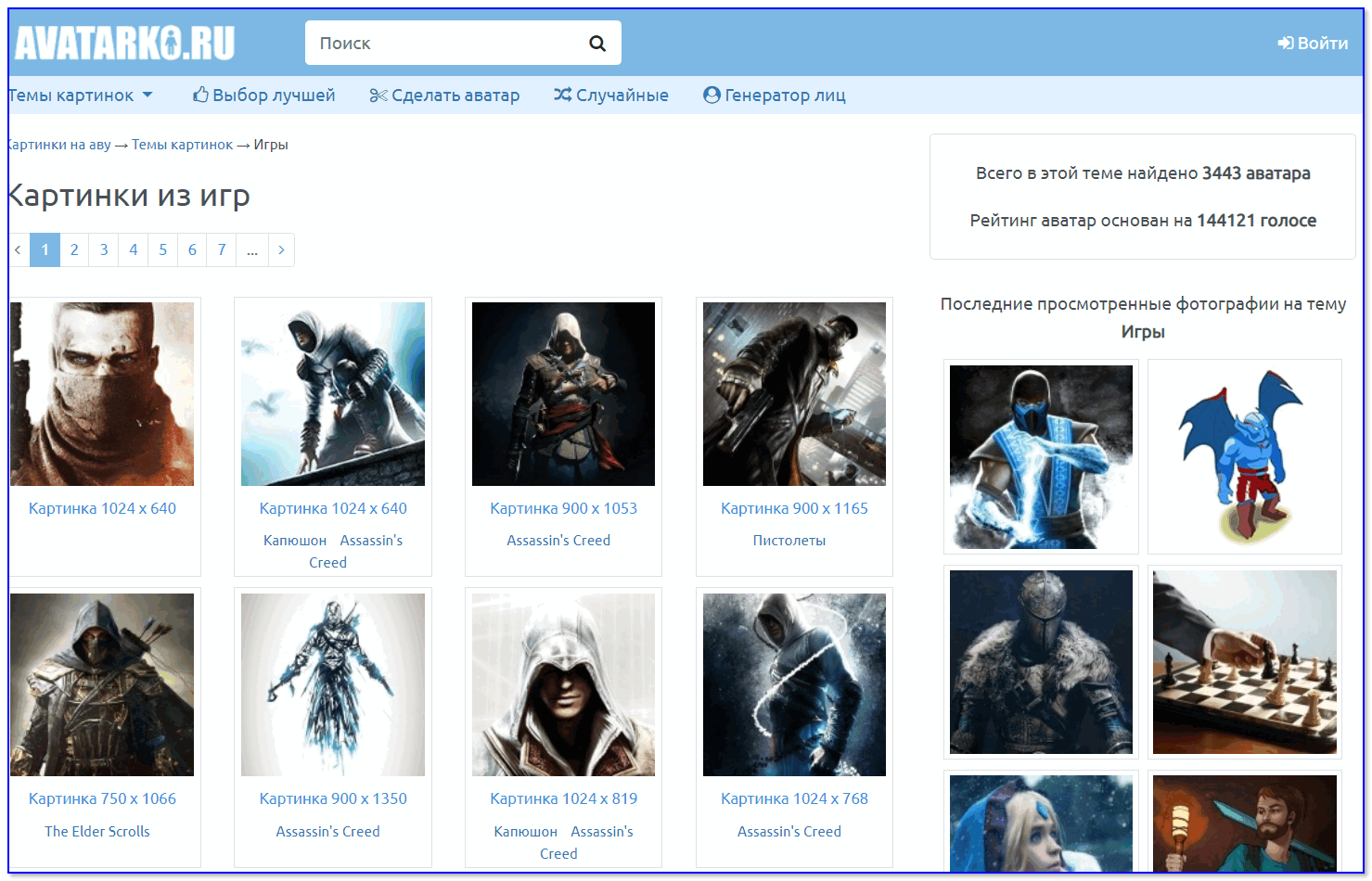Image resolution: width=1372 pixels, height=881 pixels.
Task: Click the Поиск search input field
Action: 463,43
